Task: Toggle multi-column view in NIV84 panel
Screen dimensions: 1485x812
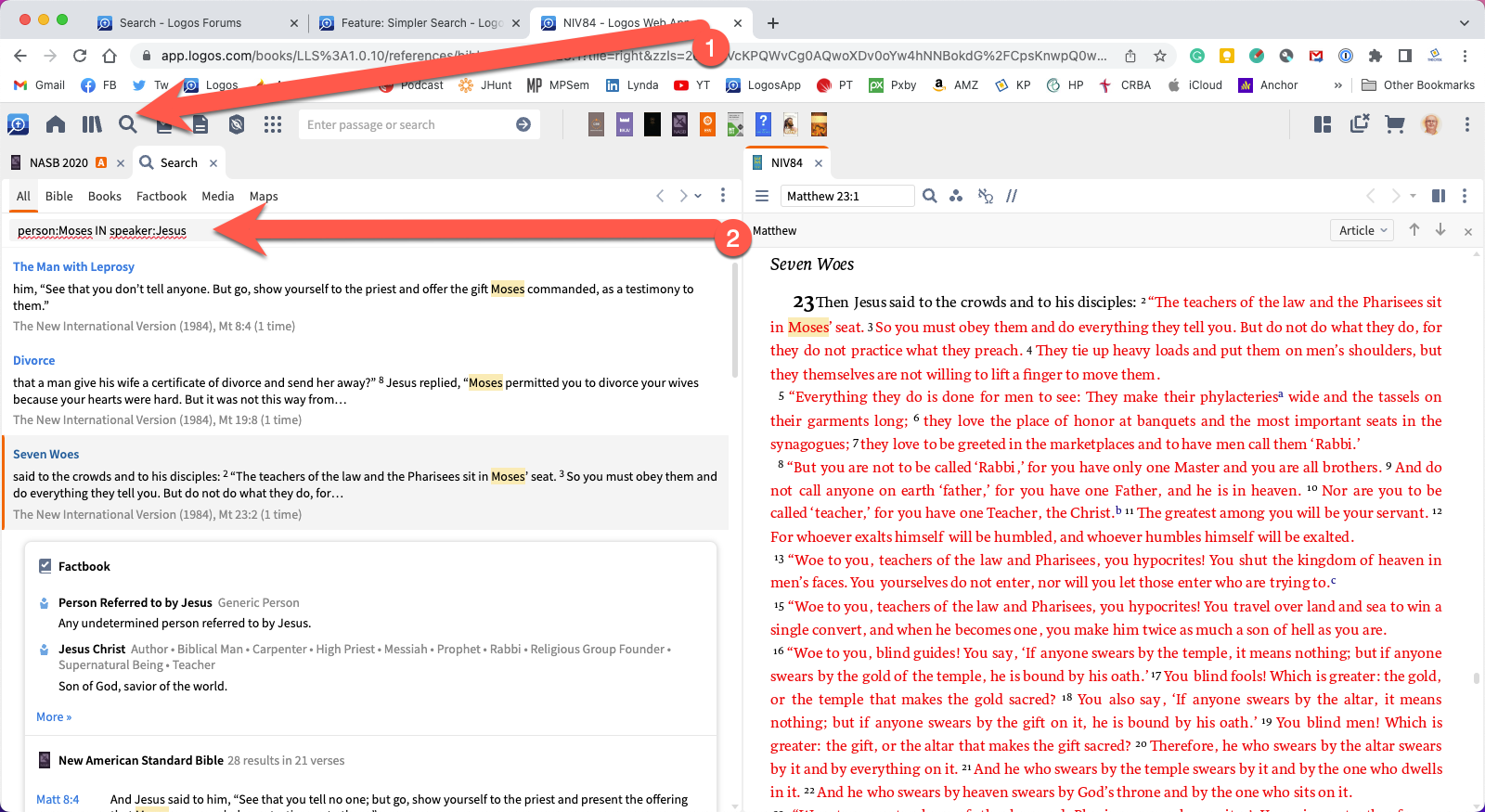Action: coord(1438,196)
